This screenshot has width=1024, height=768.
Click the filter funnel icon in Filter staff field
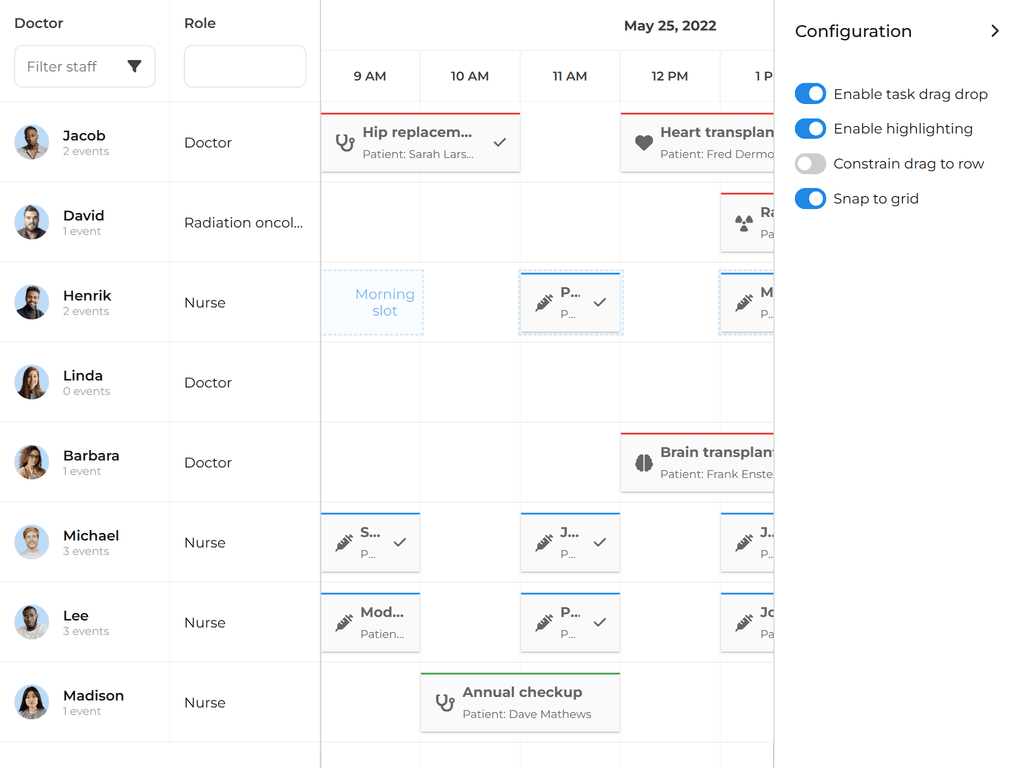click(x=136, y=66)
